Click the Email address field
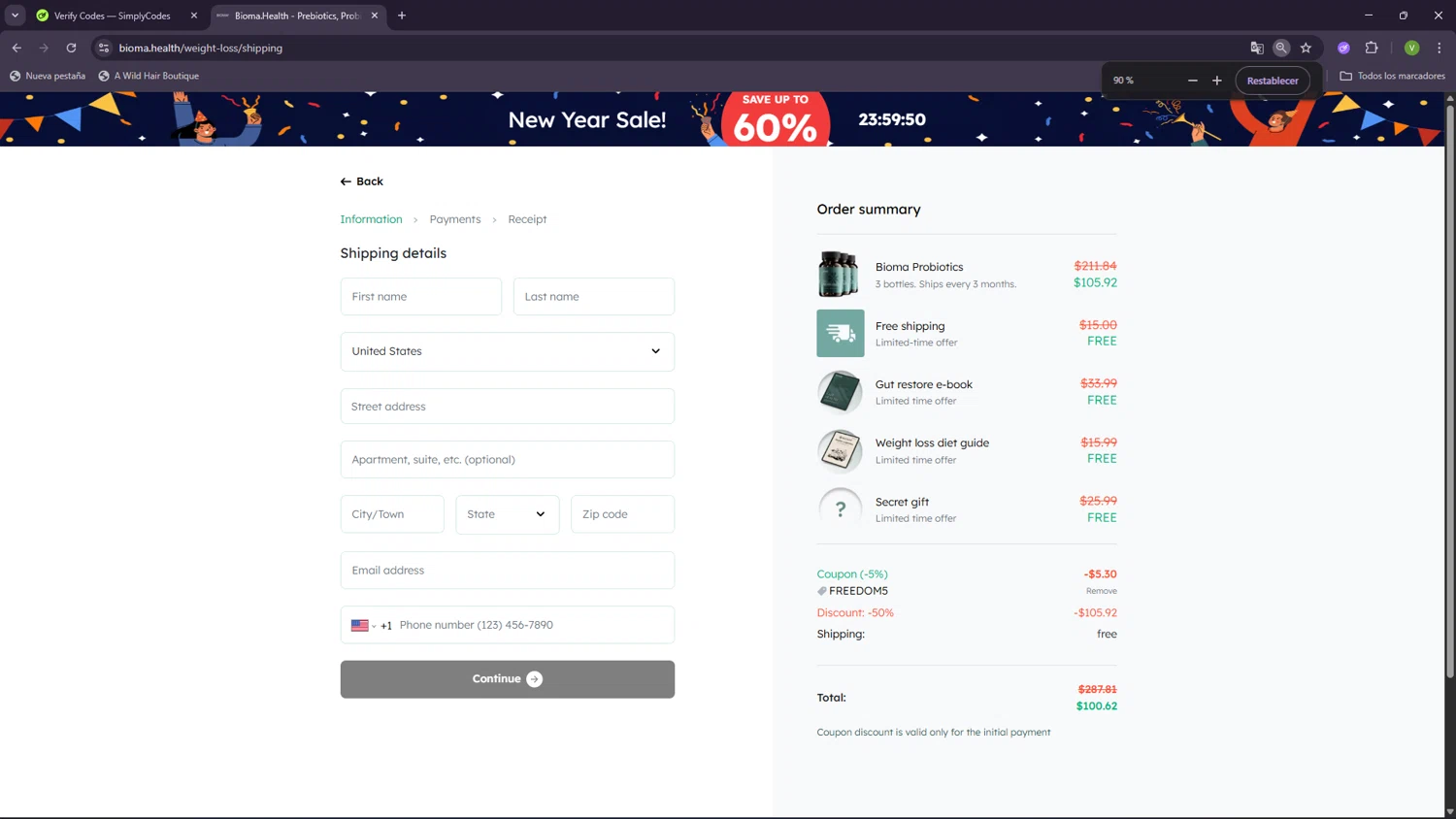 pyautogui.click(x=507, y=571)
